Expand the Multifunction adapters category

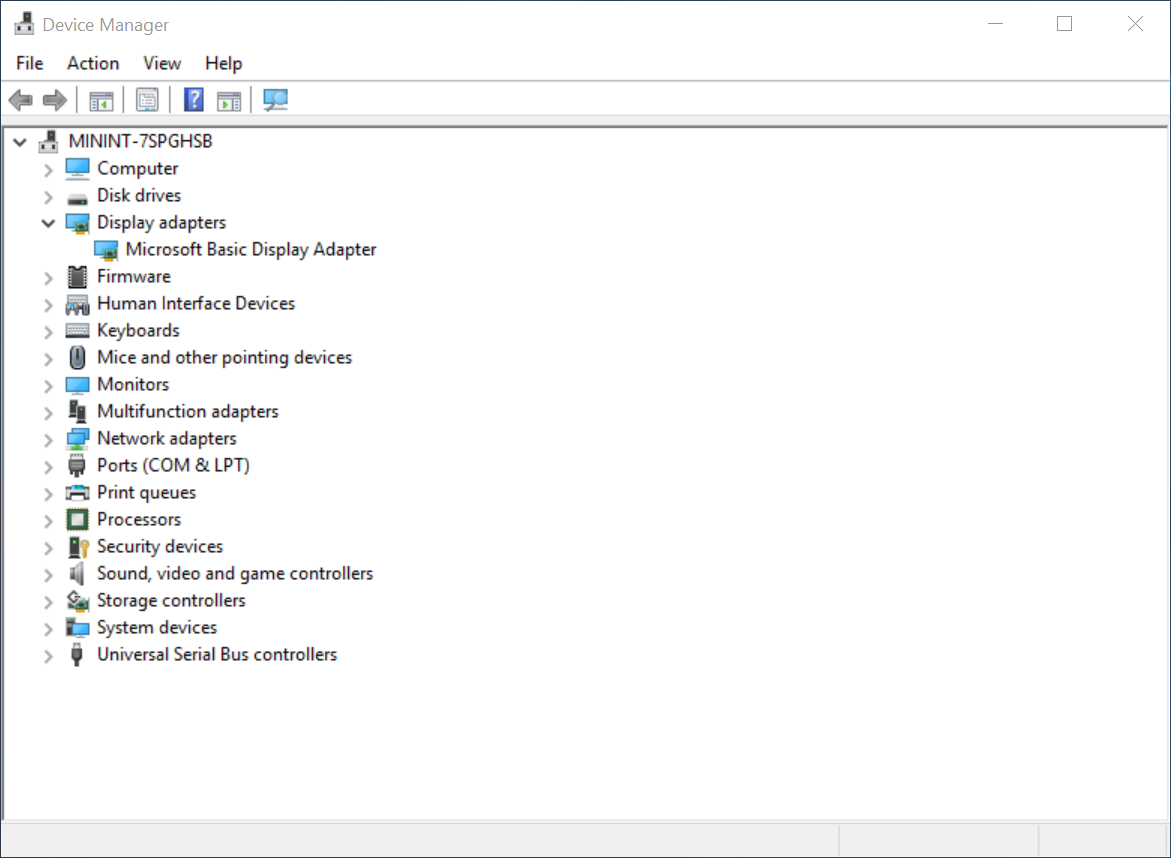(x=49, y=413)
